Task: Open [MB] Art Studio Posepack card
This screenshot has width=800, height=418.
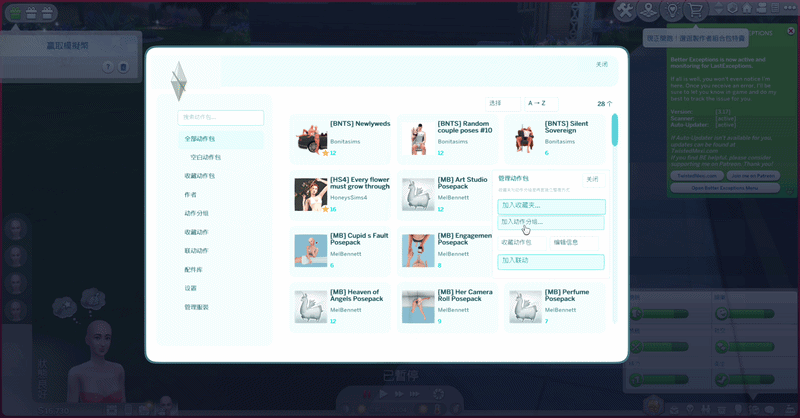Action: [445, 195]
